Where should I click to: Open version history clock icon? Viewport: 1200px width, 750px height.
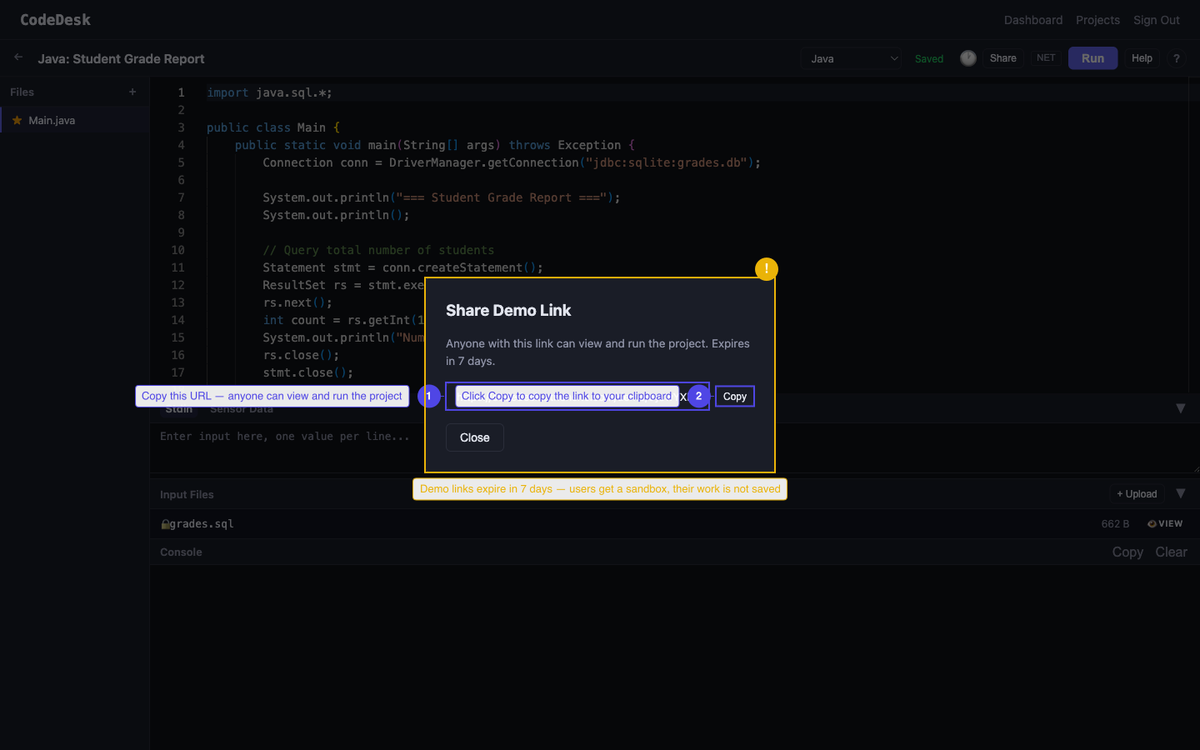pyautogui.click(x=968, y=58)
